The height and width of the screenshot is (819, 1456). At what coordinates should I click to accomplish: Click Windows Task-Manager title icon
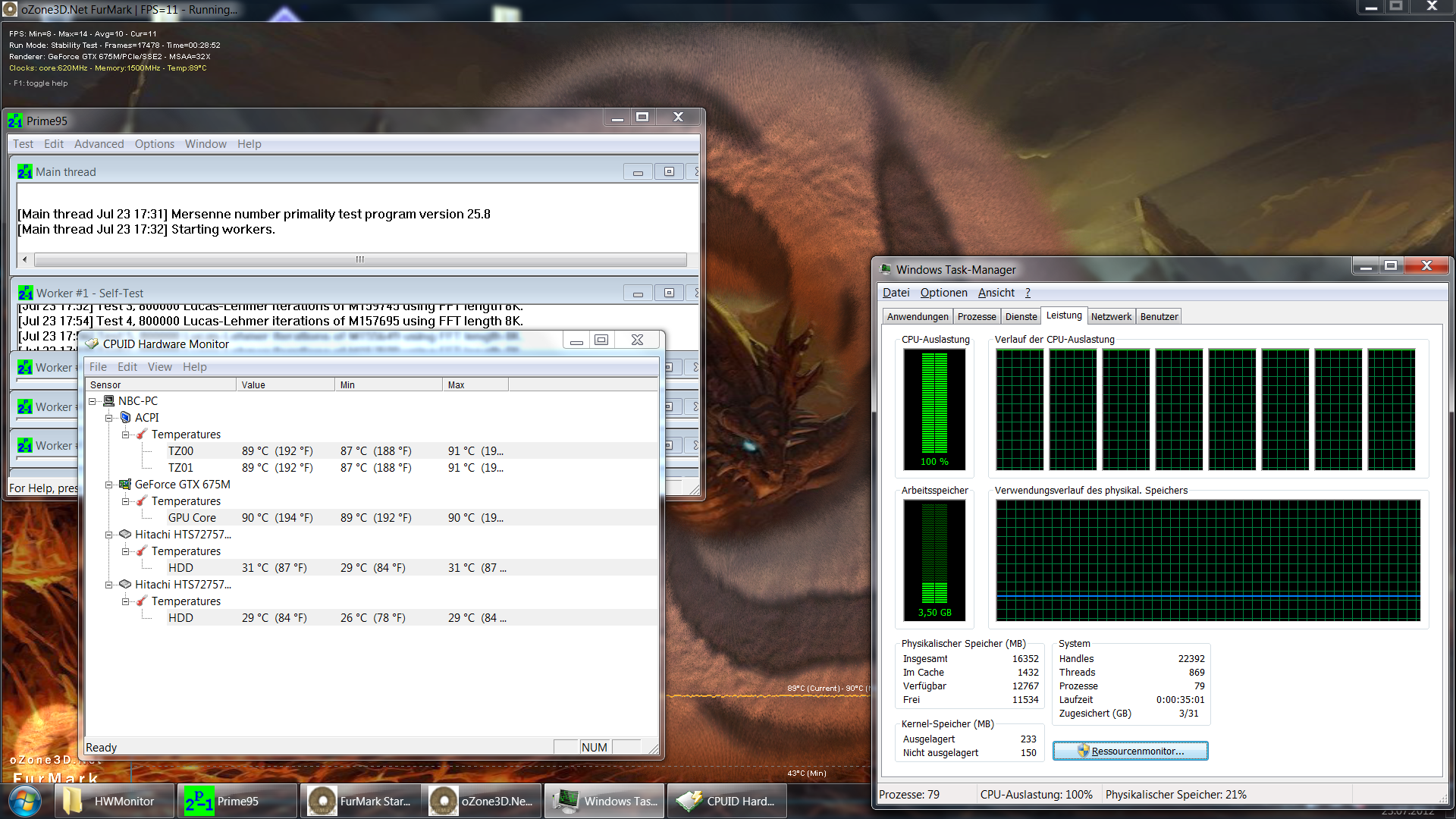click(885, 270)
